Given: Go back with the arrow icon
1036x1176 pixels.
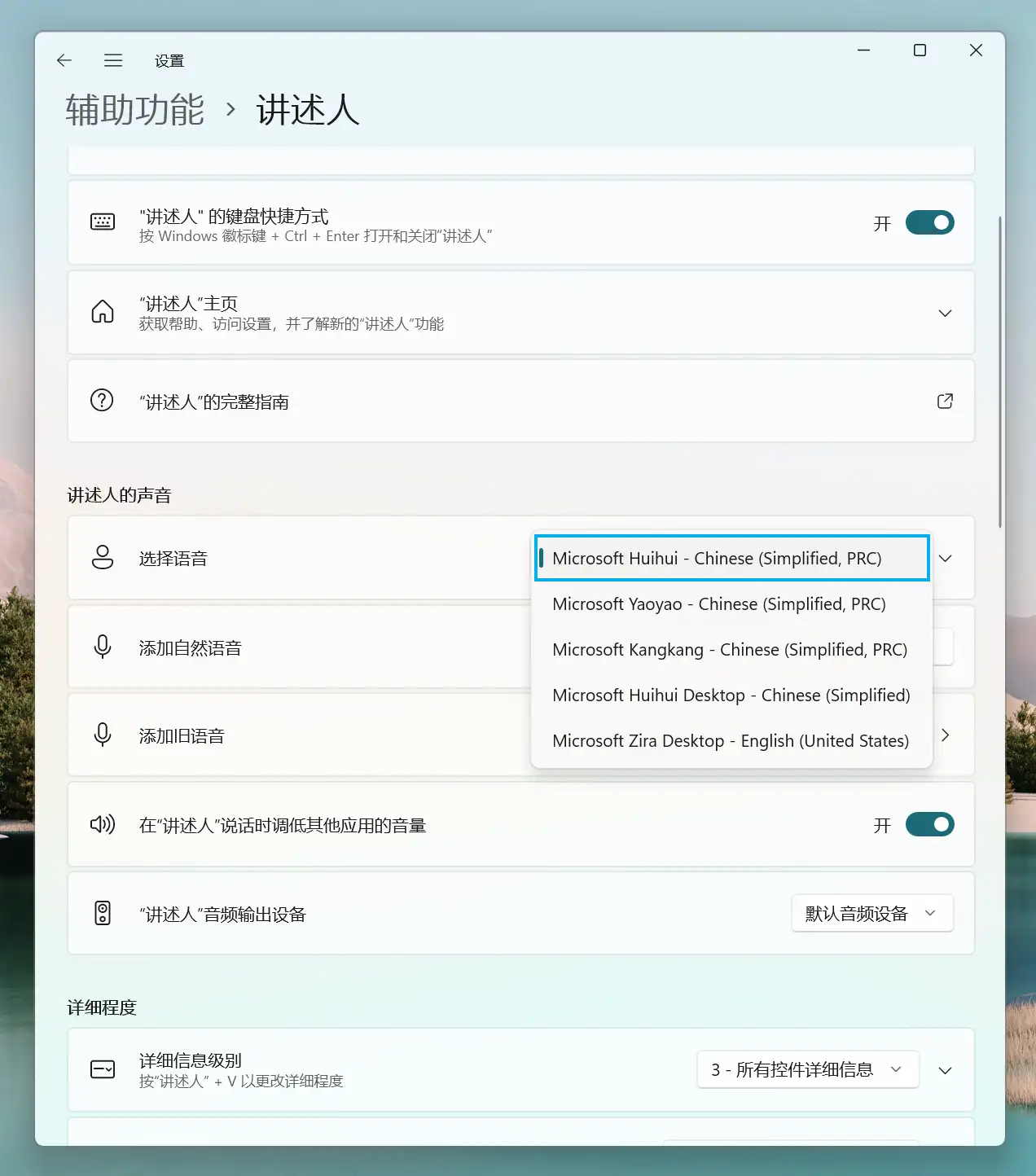Looking at the screenshot, I should [x=64, y=60].
